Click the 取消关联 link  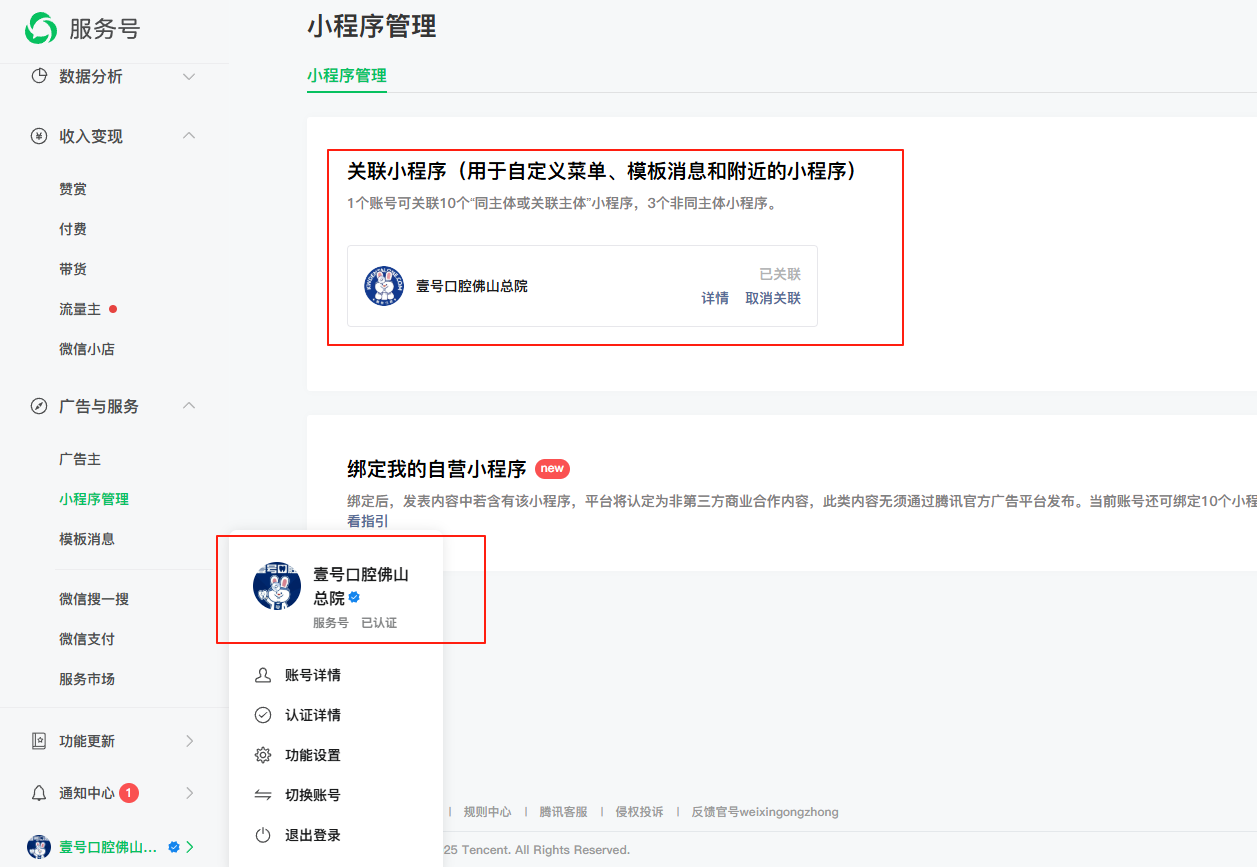[773, 298]
